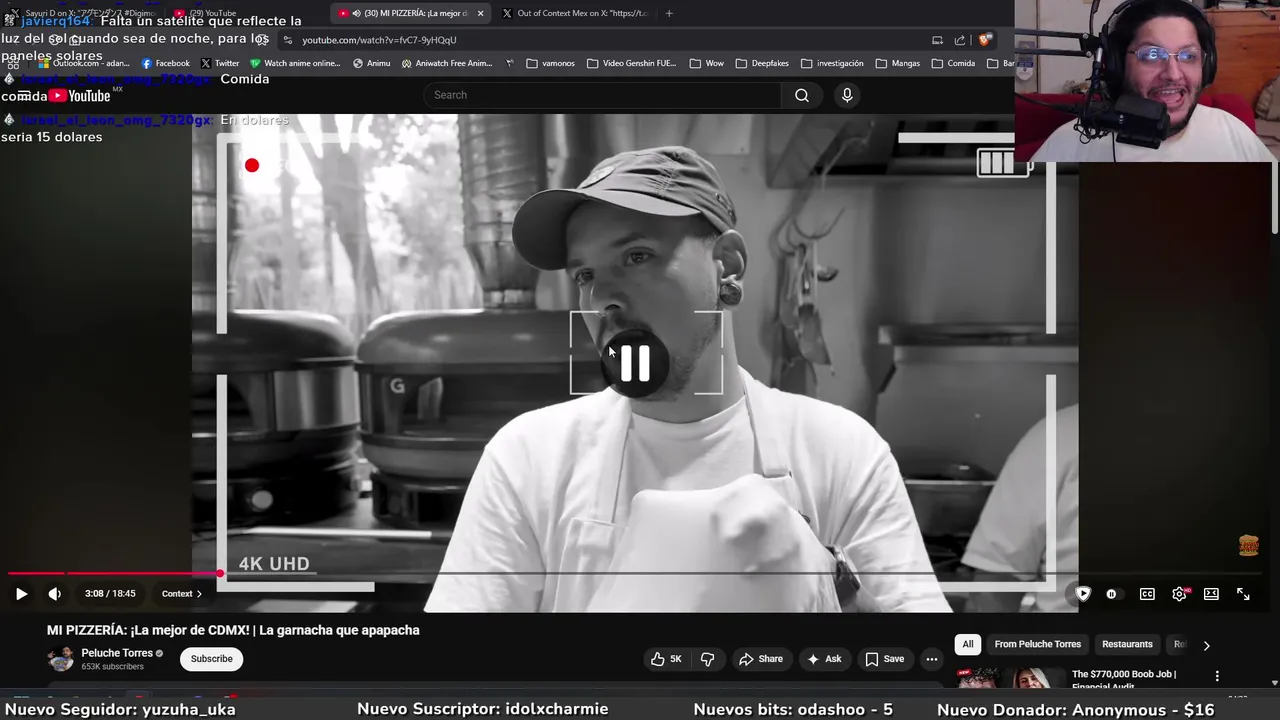
Task: Open the Facebook bookmark
Action: tap(166, 63)
